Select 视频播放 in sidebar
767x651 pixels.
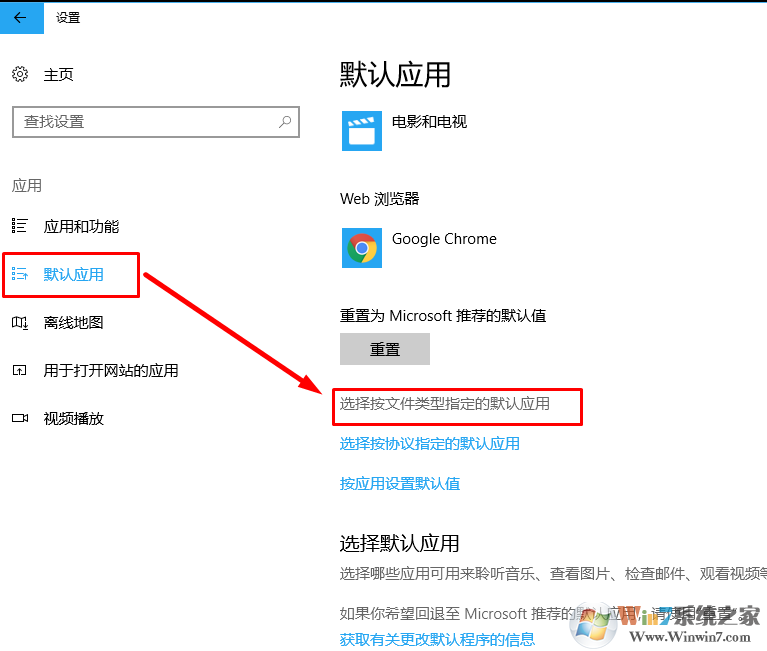pyautogui.click(x=73, y=418)
